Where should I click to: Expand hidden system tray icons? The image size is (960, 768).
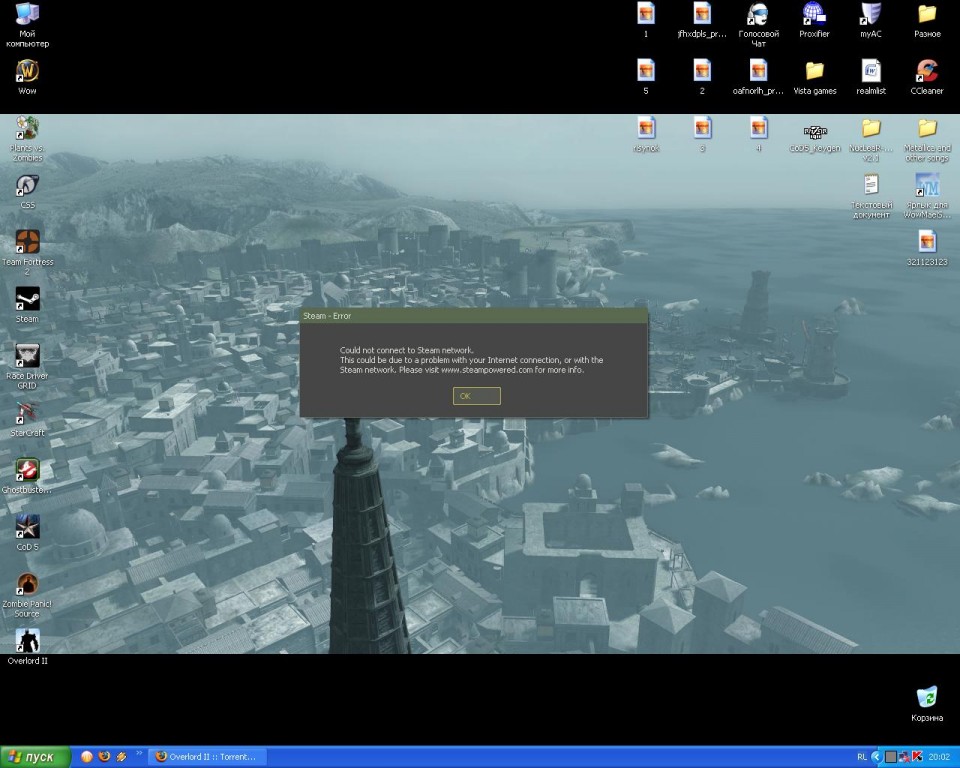tap(876, 757)
